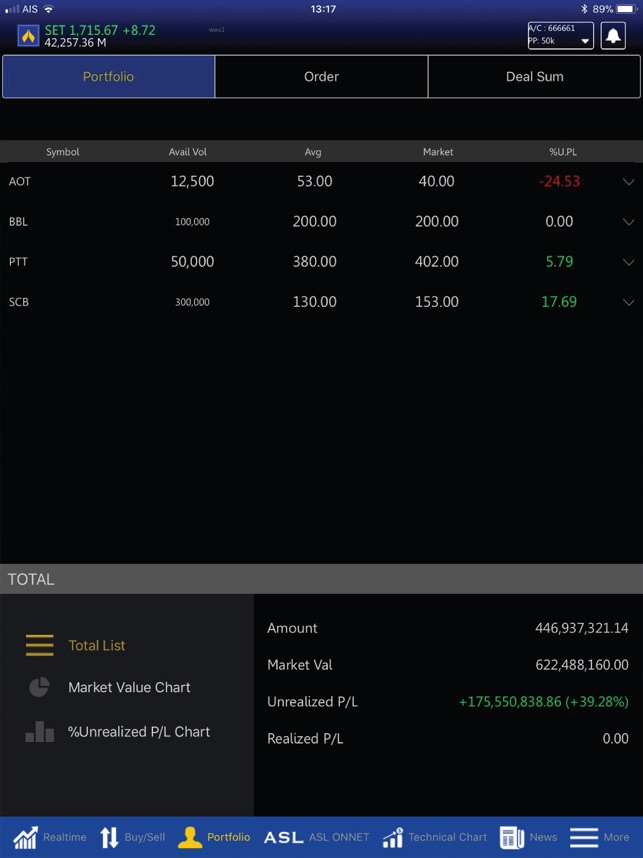Expand the PTT row chevron

[628, 262]
